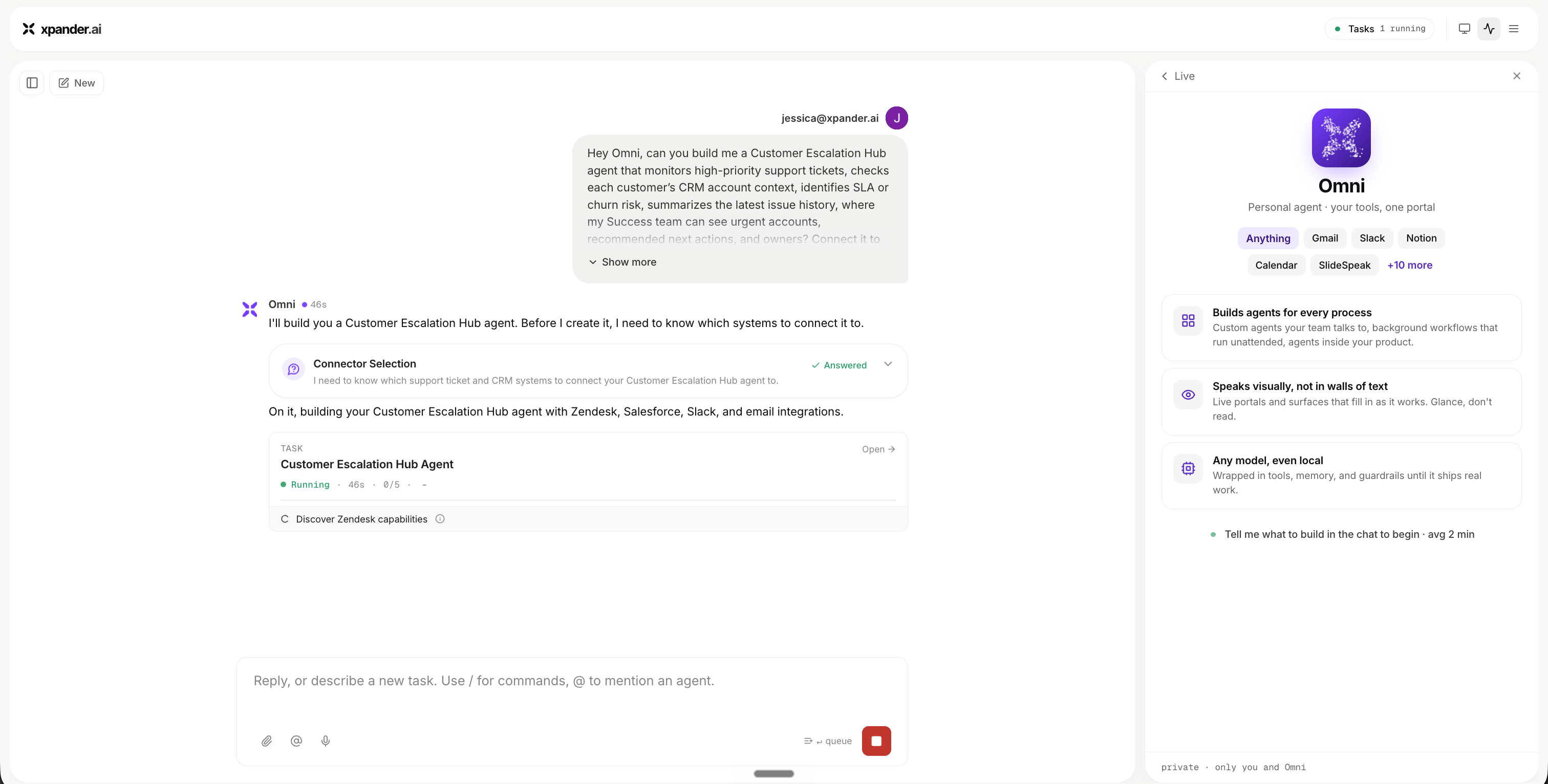
Task: Click the bottom drag handle bar
Action: [x=774, y=774]
